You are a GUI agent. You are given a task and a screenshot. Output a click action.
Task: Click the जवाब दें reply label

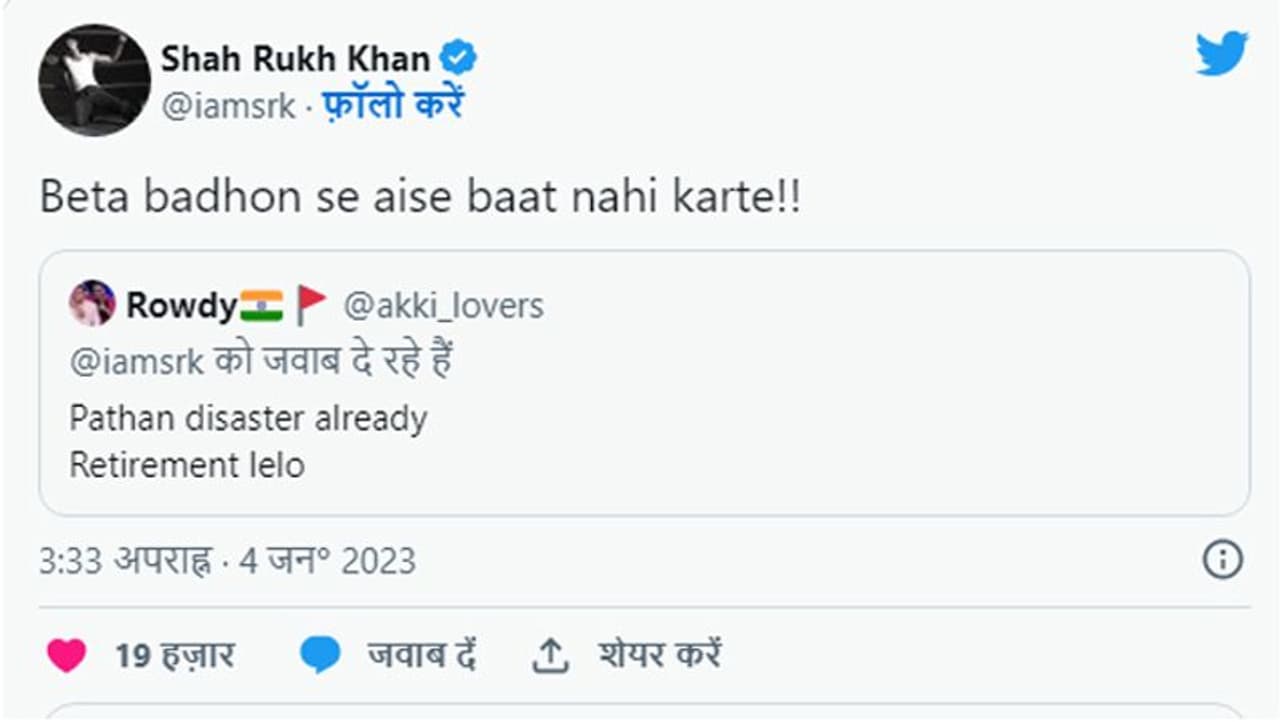click(421, 656)
